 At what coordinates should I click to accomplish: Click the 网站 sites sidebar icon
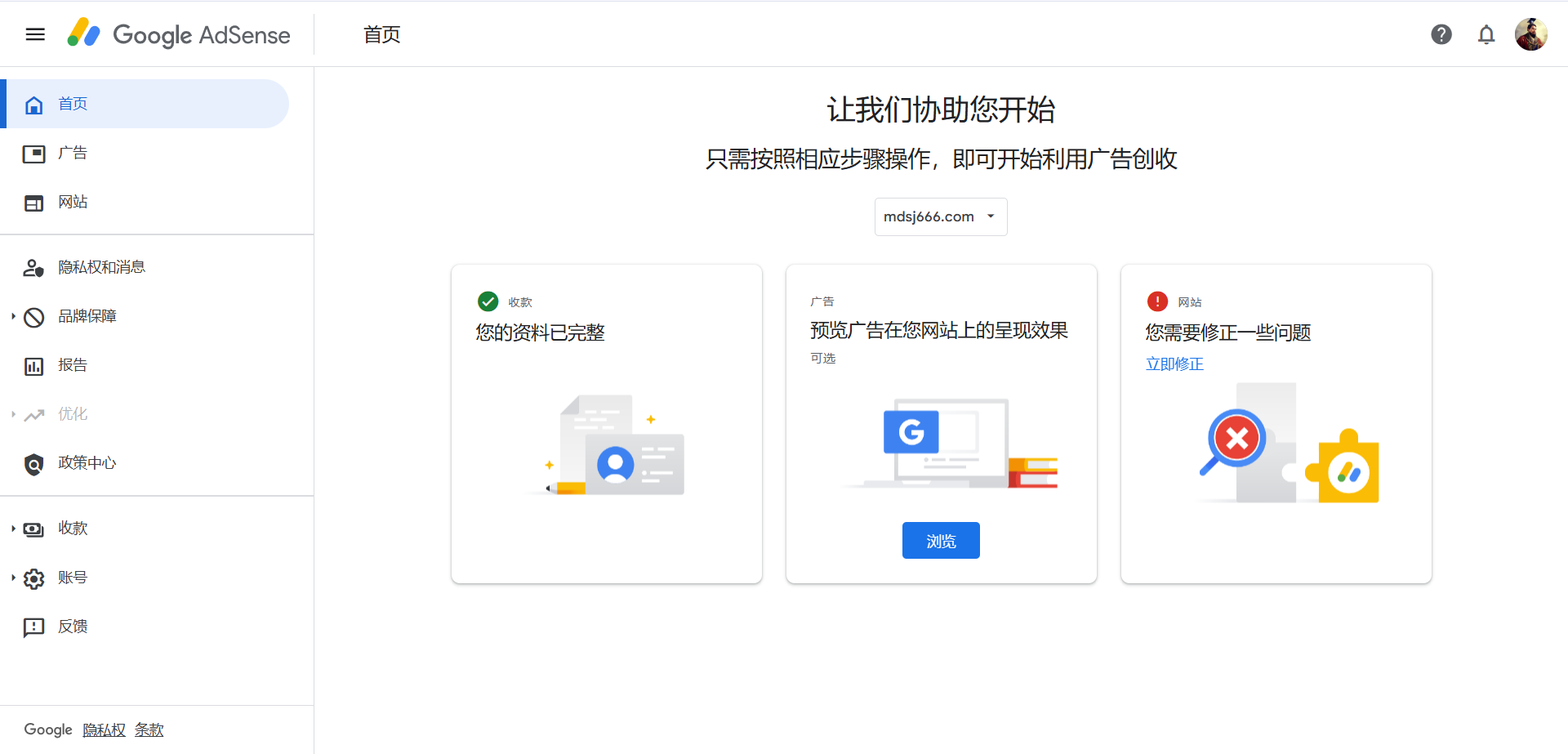click(x=33, y=203)
